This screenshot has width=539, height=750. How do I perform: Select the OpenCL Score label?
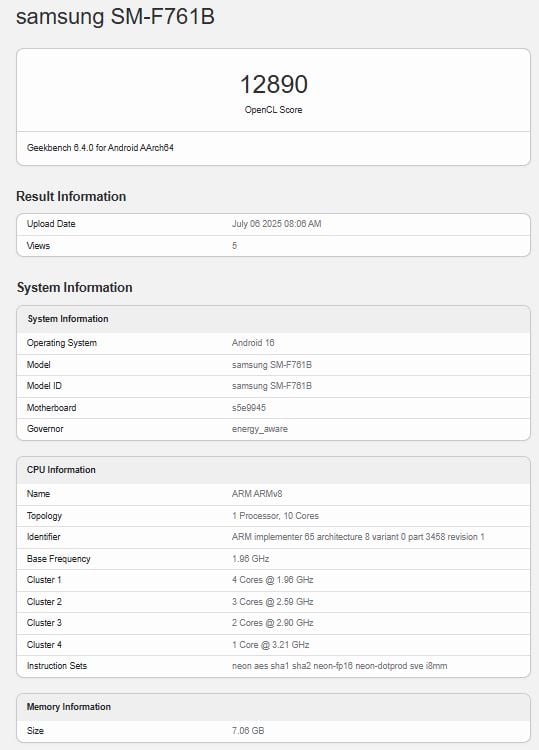[x=274, y=110]
